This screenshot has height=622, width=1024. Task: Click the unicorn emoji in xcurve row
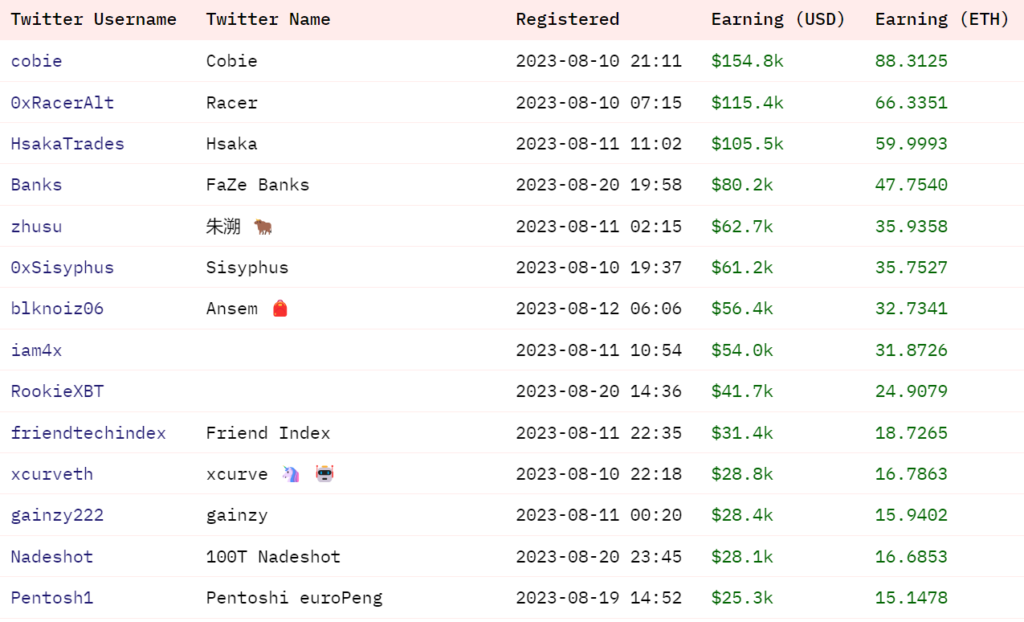click(x=291, y=474)
